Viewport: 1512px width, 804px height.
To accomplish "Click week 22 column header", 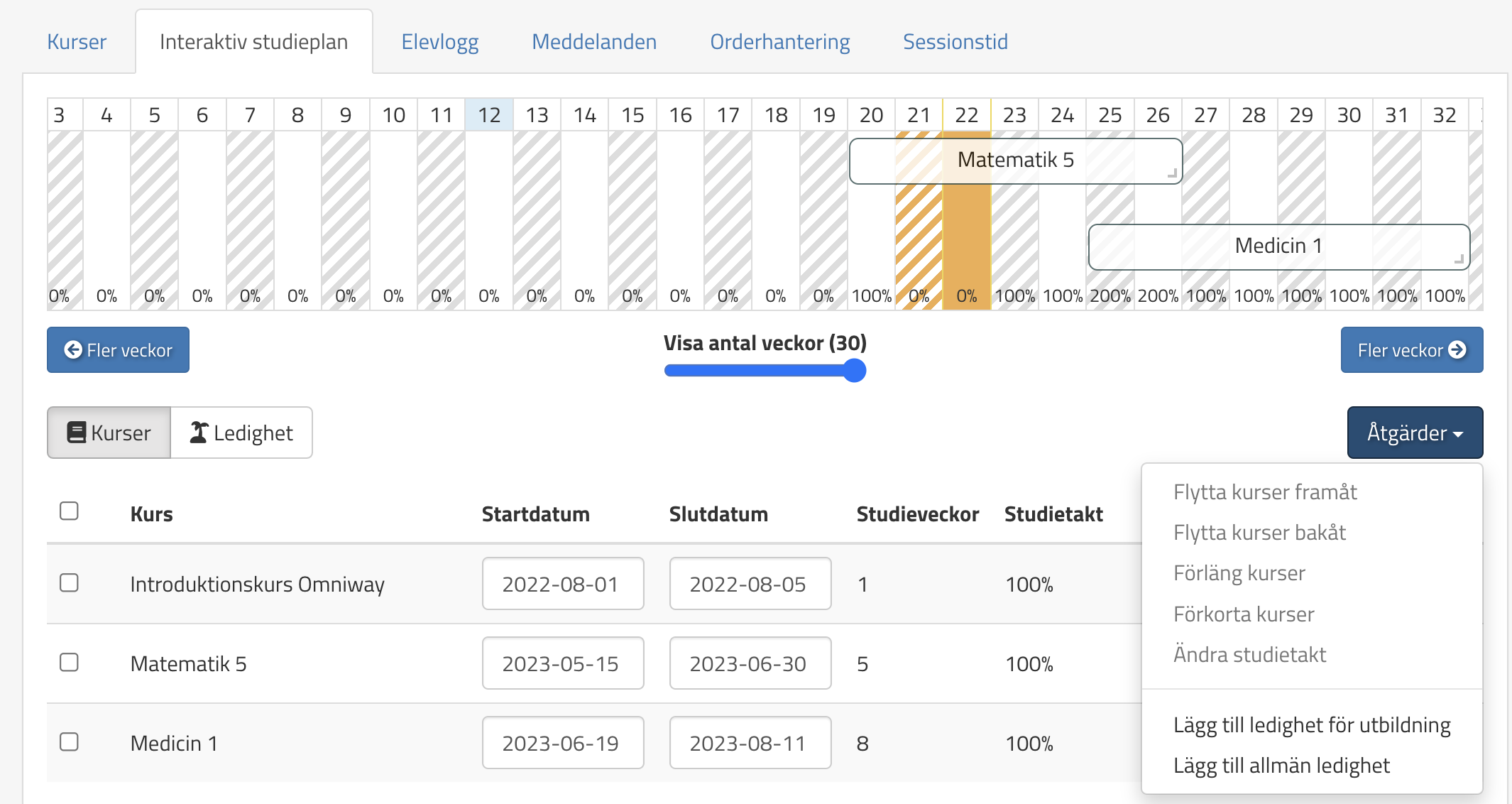I will (x=966, y=115).
